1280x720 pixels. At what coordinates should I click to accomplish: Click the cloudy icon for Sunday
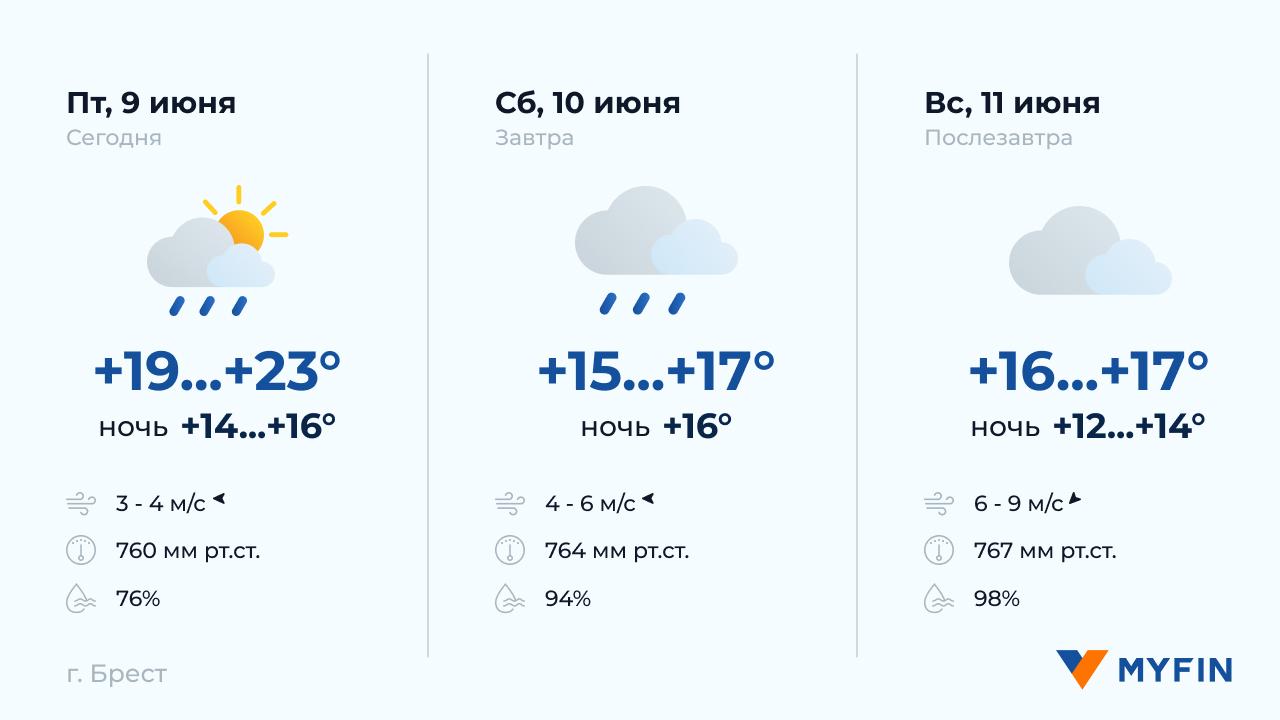click(1089, 252)
